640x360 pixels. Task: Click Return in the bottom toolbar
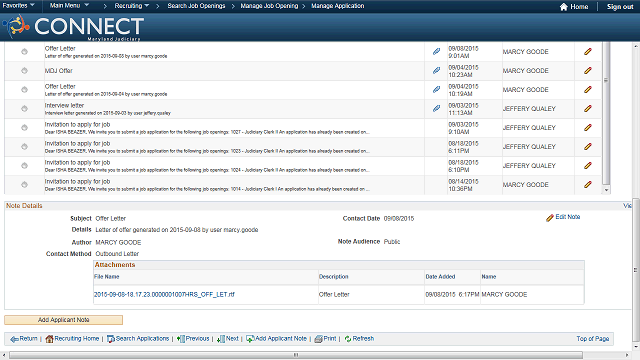point(28,338)
